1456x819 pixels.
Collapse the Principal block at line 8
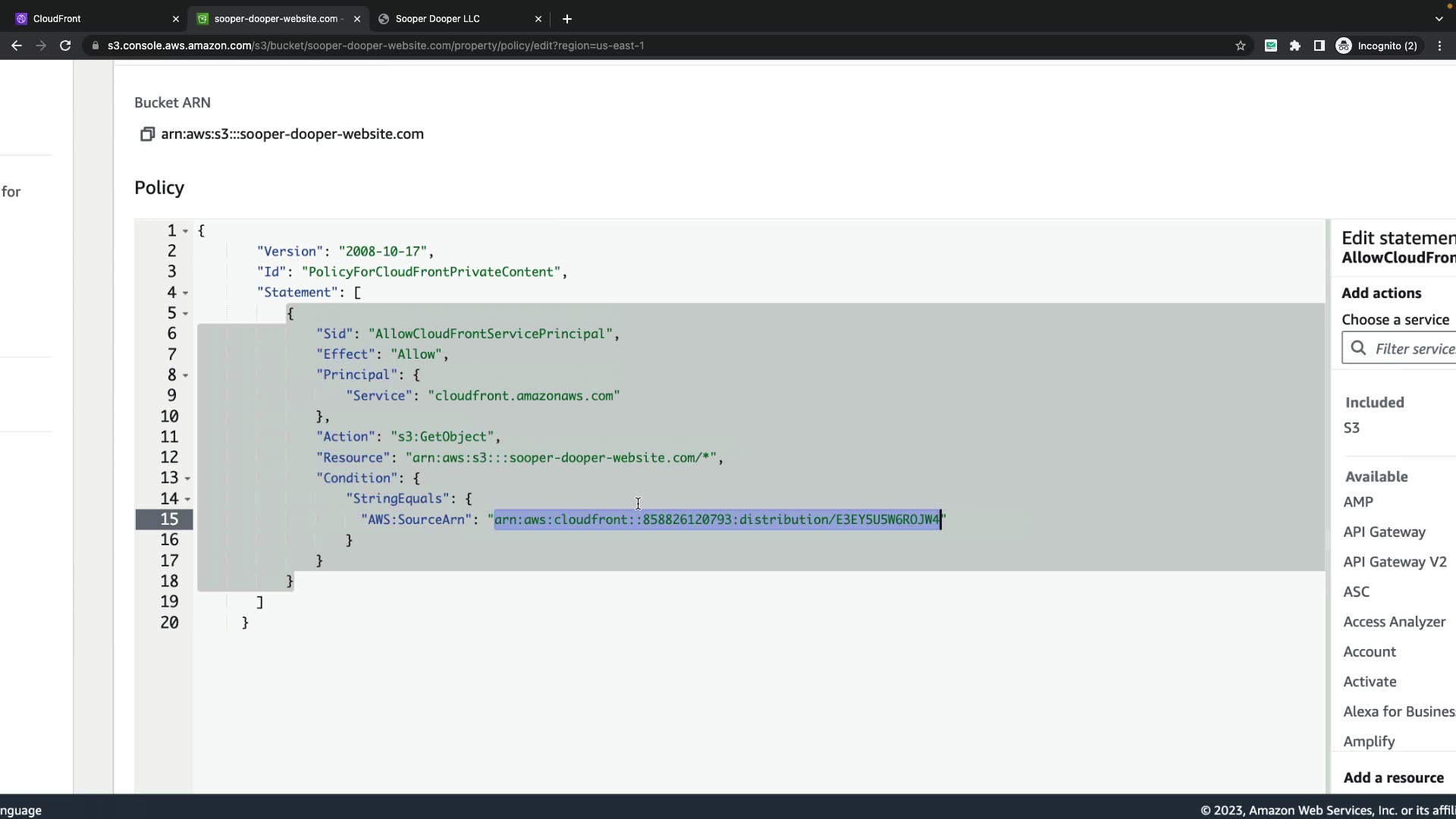[186, 375]
